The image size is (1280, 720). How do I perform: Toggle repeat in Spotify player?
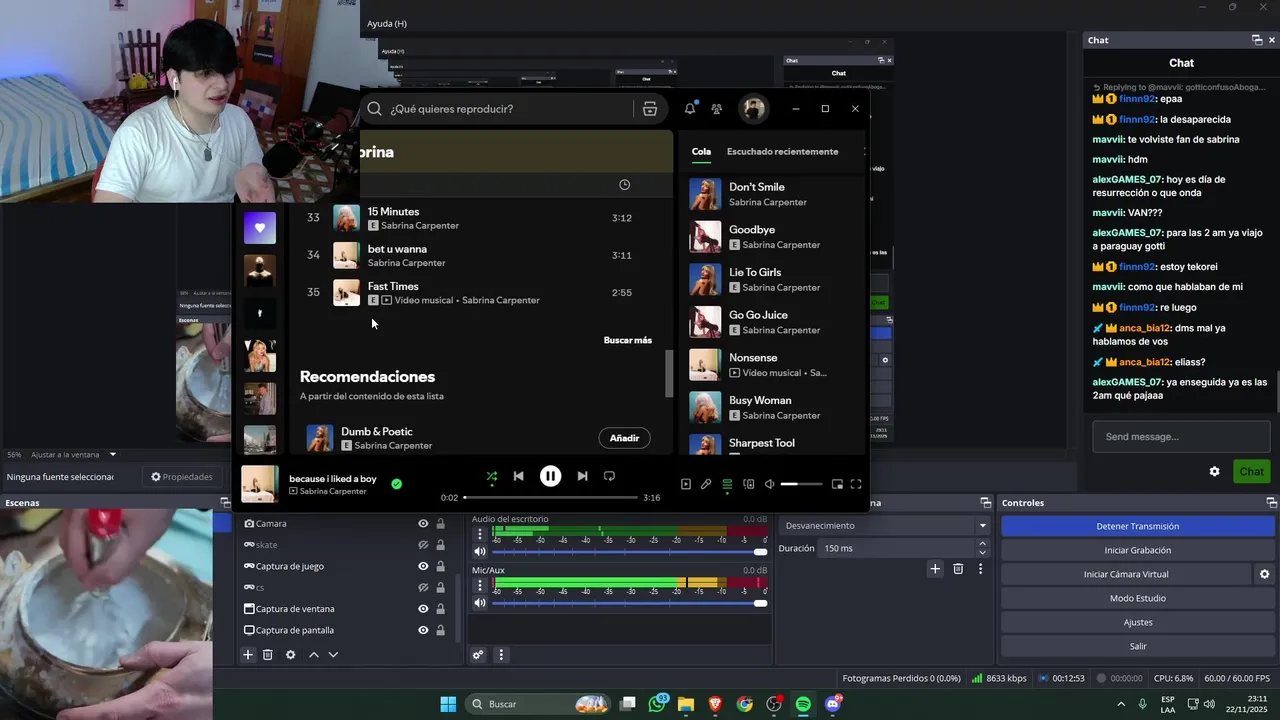point(609,476)
